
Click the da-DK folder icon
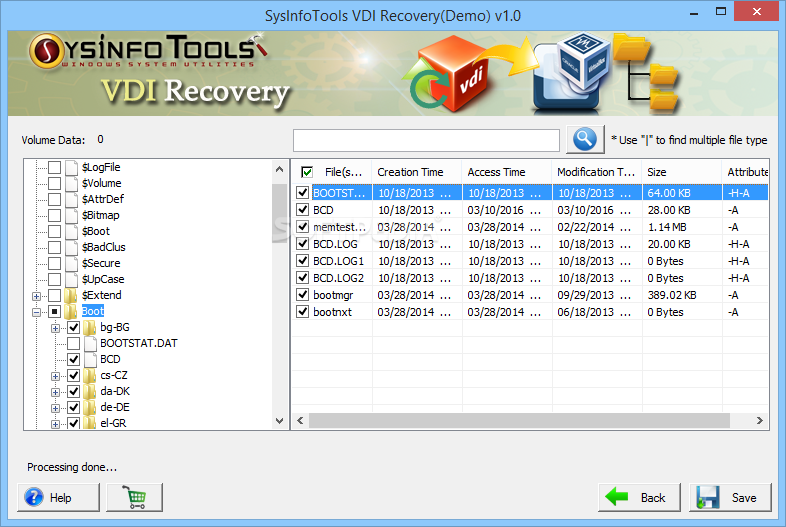(90, 392)
